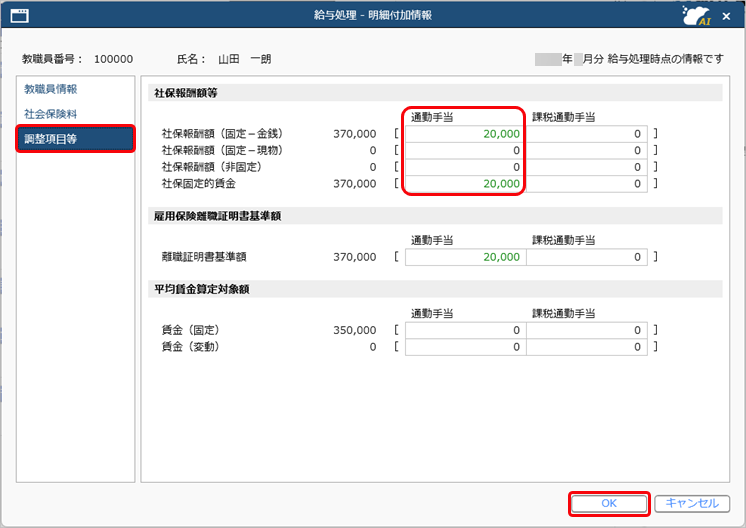
Task: Click the 370,000 value for 社保報酬額(固定-金銭)
Action: point(354,134)
